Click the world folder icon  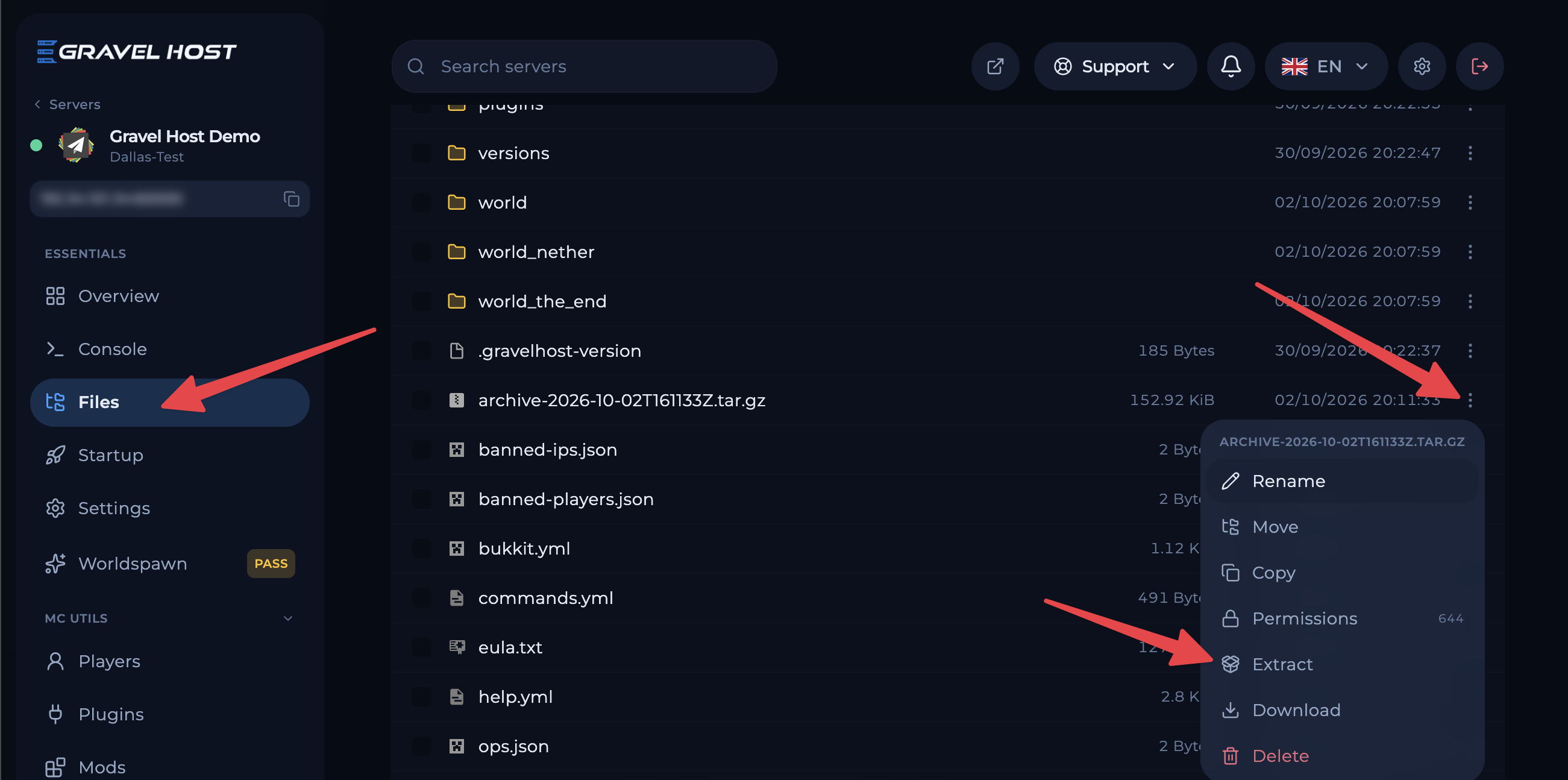(x=457, y=202)
